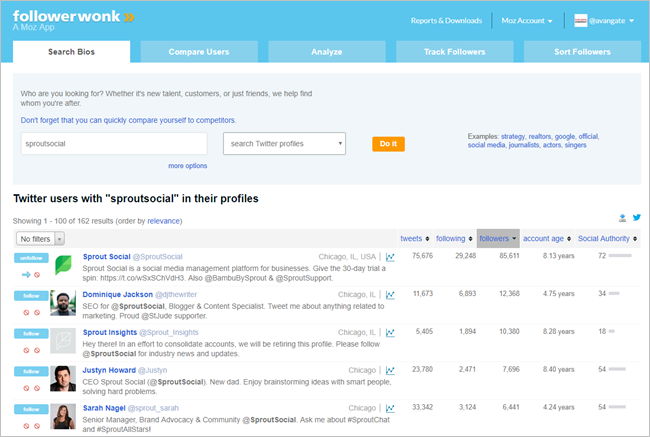Open the analysis chart icon for Sarah Nagel
Image resolution: width=650 pixels, height=437 pixels.
(x=390, y=408)
